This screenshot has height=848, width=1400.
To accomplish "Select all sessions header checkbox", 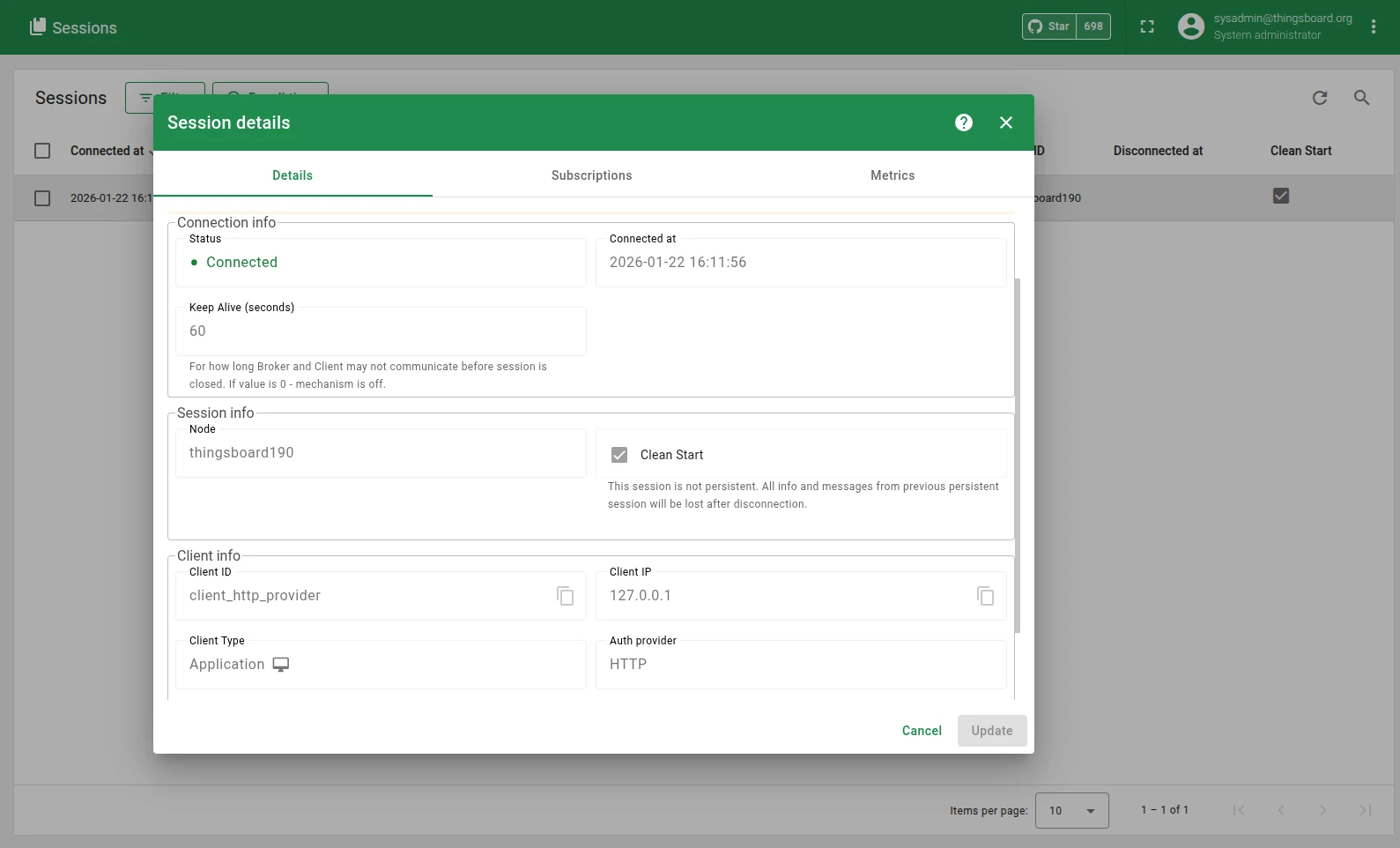I will click(x=42, y=151).
